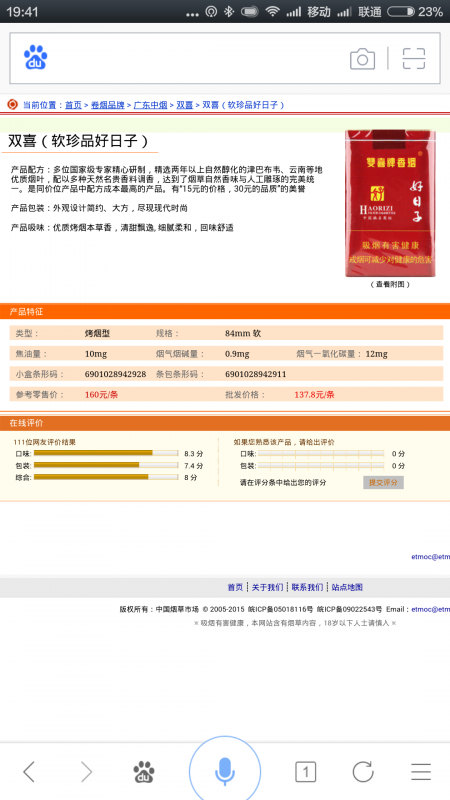Click 提交评分 submit rating button
Viewport: 450px width, 800px height.
pos(383,482)
